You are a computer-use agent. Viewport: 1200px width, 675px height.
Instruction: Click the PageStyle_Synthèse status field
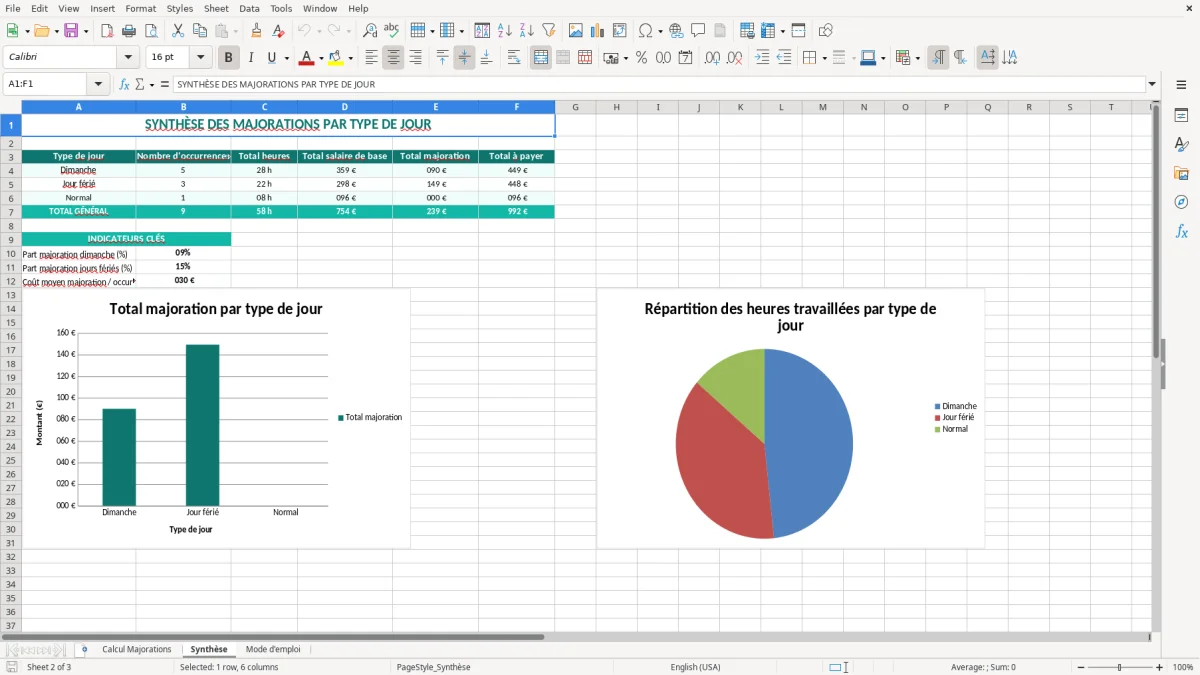point(433,667)
